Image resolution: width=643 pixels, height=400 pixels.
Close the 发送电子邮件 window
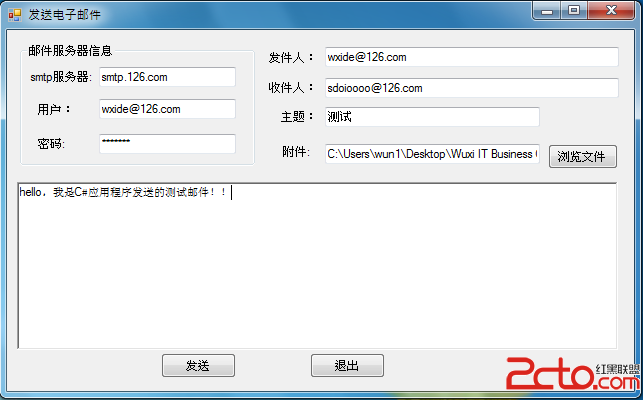tap(611, 10)
